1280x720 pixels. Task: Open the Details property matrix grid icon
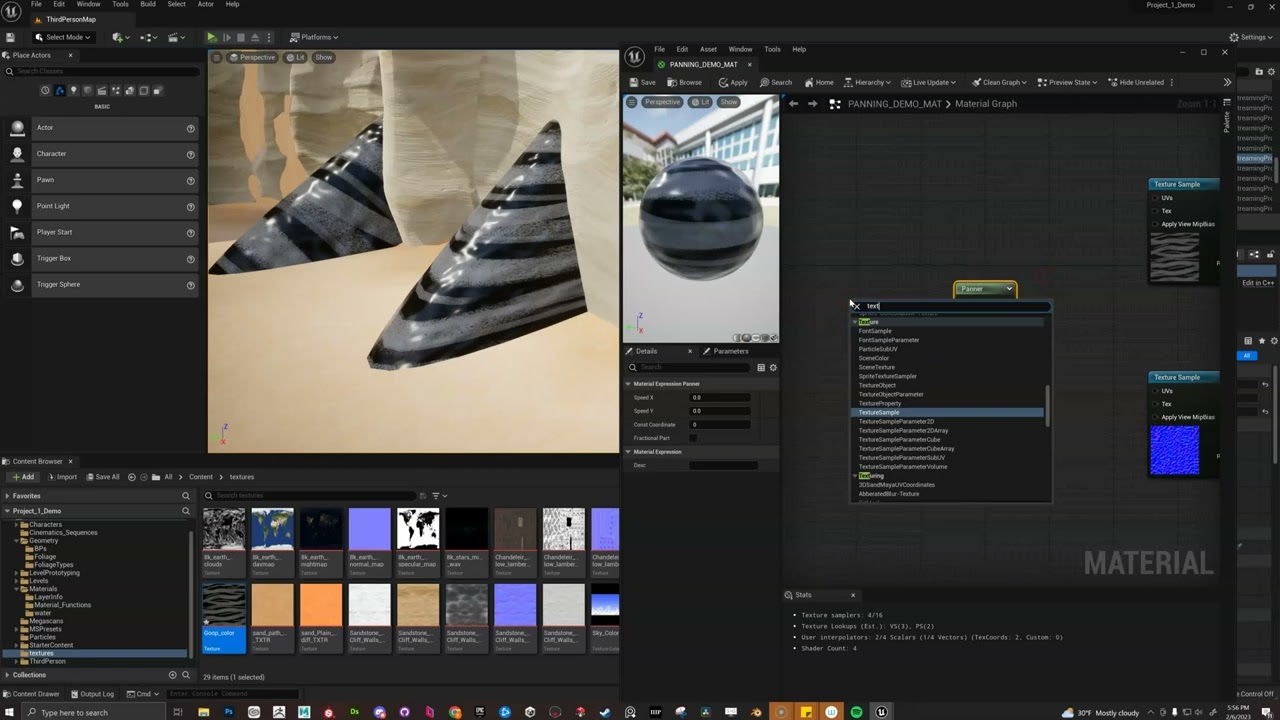coord(761,367)
